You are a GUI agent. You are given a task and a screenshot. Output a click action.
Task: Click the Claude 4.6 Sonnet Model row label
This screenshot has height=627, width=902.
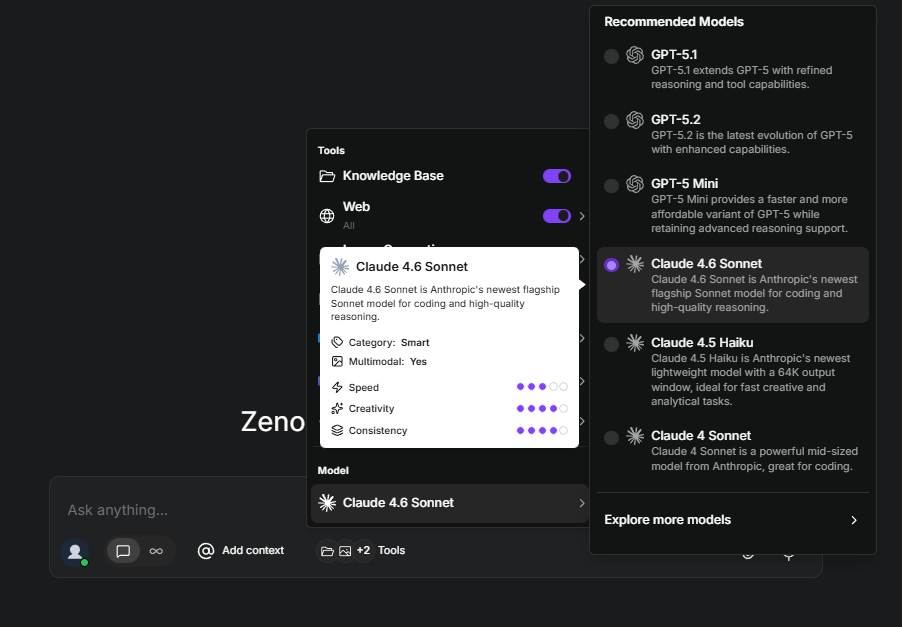(x=398, y=503)
